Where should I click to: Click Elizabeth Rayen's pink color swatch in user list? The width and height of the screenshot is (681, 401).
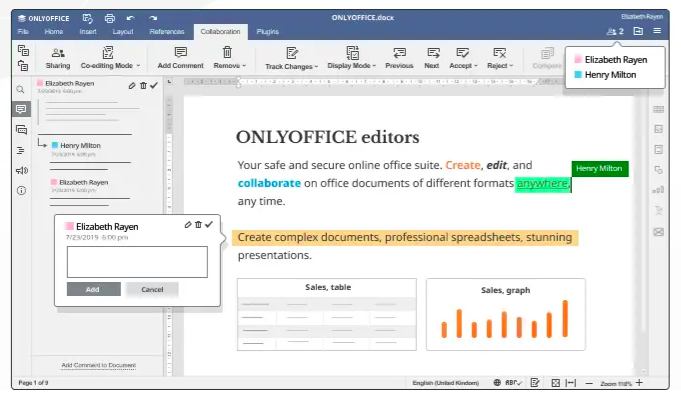click(578, 59)
